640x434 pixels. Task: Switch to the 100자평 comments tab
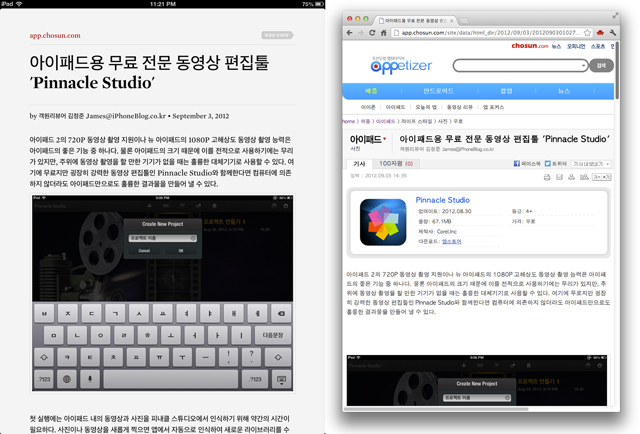(396, 164)
